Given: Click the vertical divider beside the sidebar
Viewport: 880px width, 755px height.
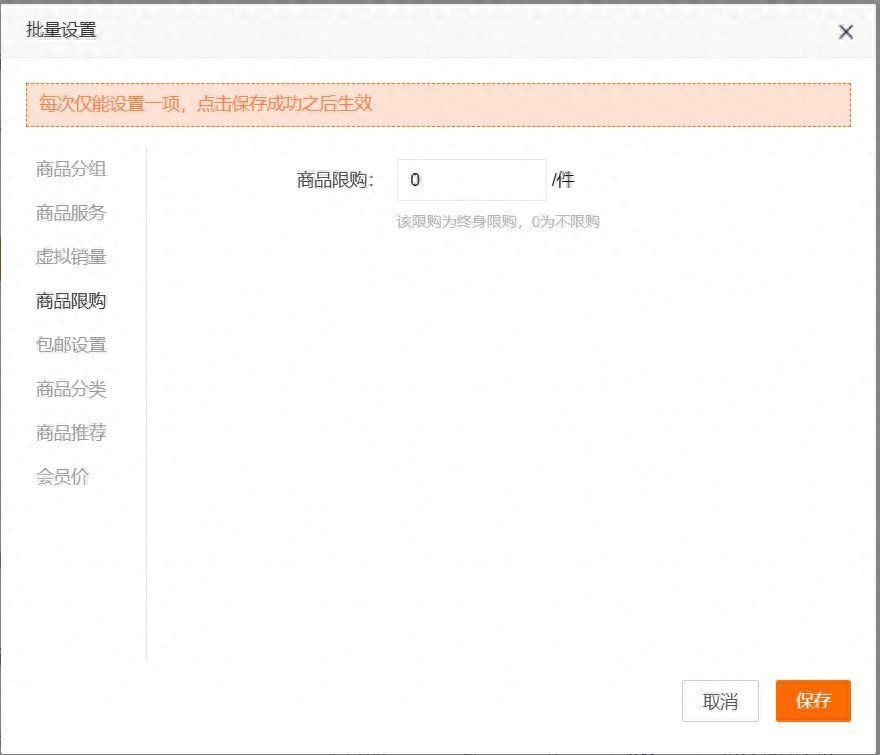Looking at the screenshot, I should tap(147, 400).
